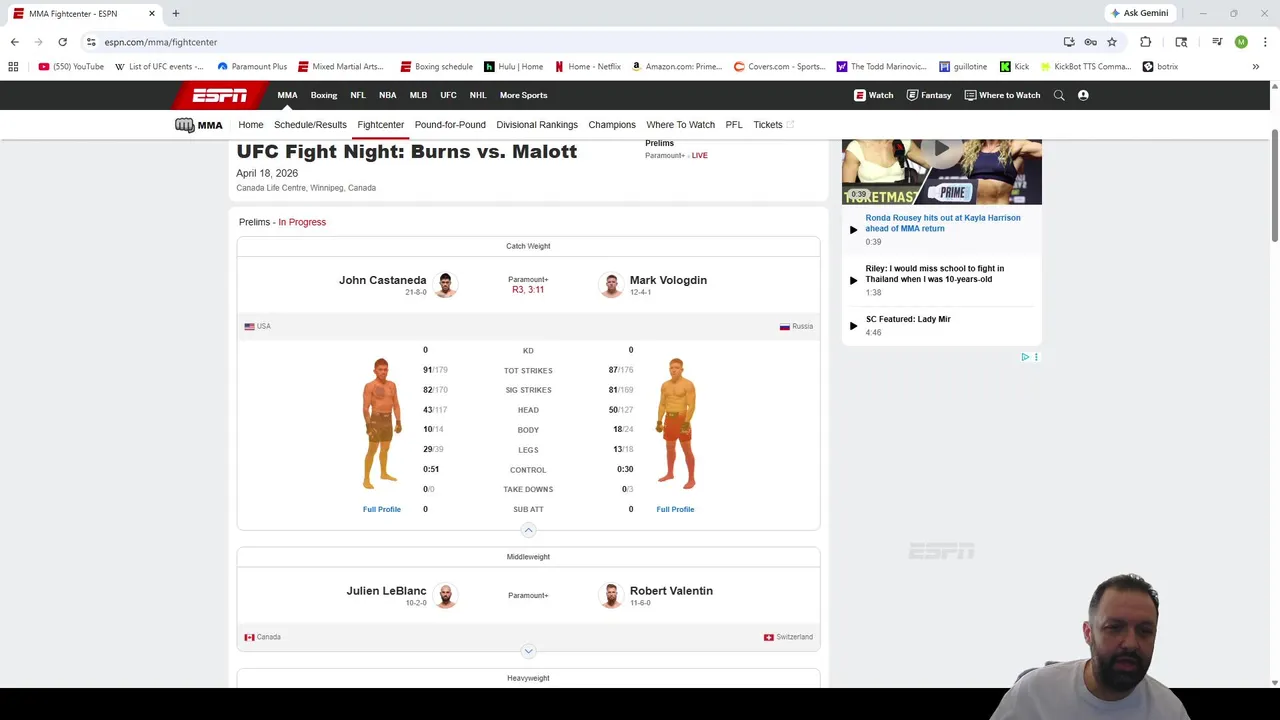Open Pound-for-Pound tab
Image resolution: width=1280 pixels, height=720 pixels.
450,125
